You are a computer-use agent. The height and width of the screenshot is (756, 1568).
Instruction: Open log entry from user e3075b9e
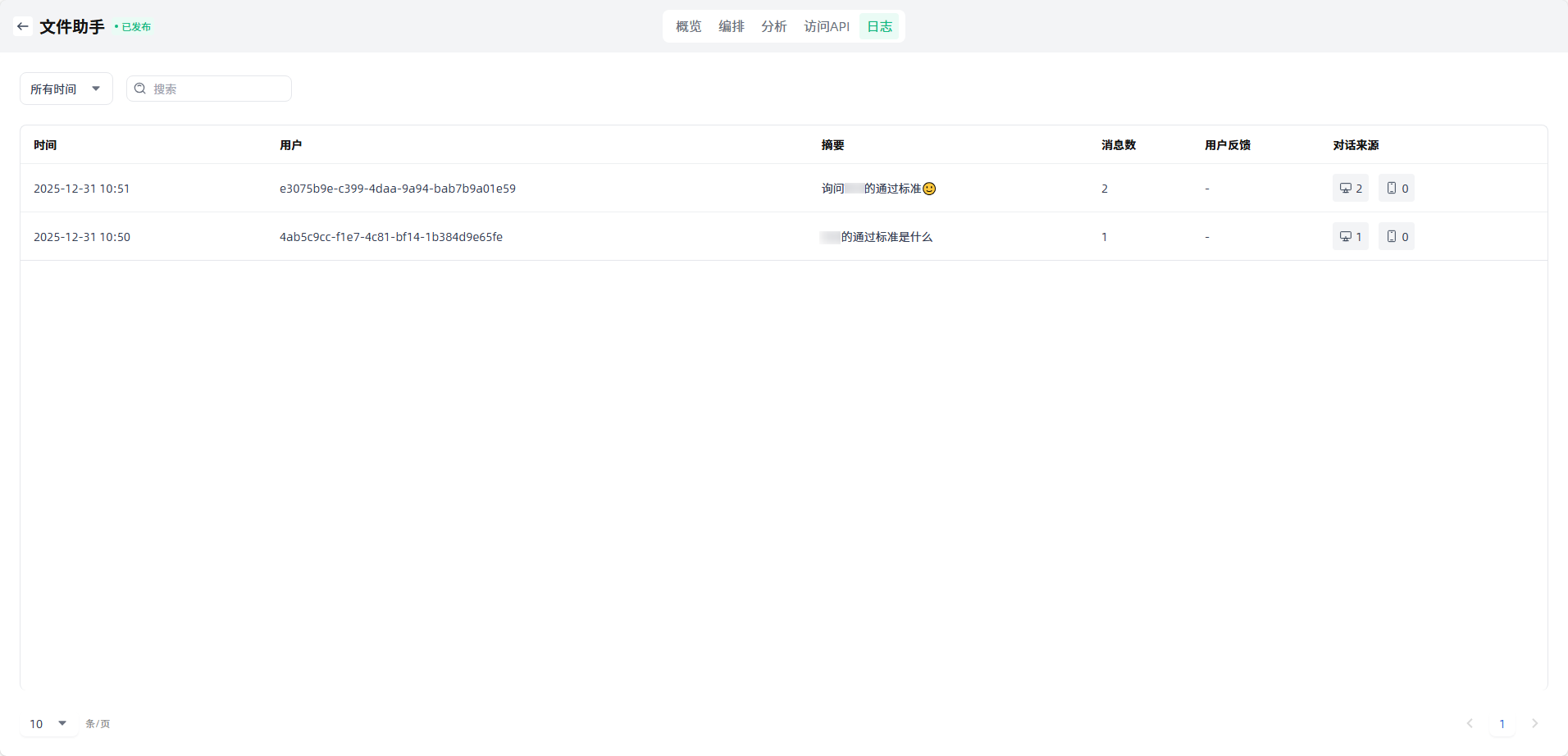pyautogui.click(x=397, y=189)
